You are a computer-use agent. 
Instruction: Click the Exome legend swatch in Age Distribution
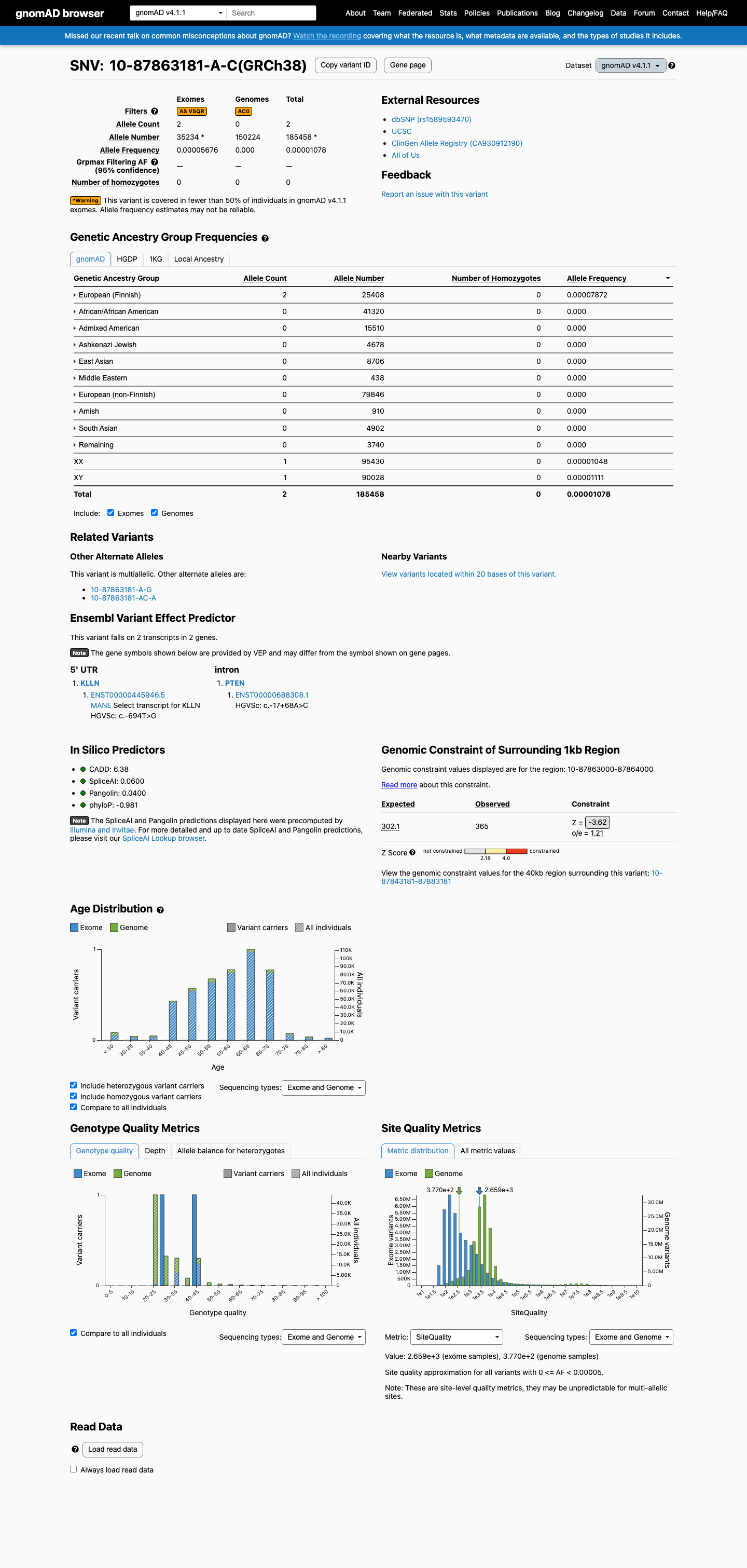[x=74, y=928]
